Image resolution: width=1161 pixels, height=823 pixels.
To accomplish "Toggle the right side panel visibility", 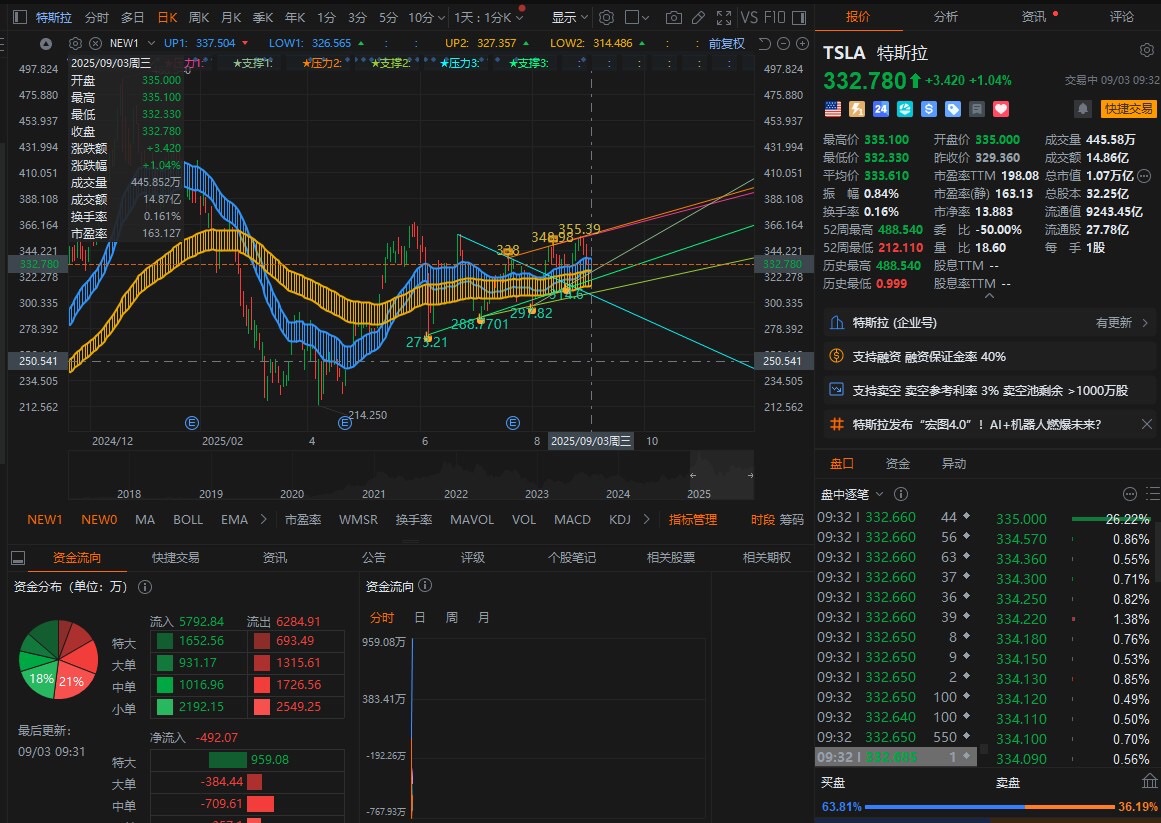I will (x=798, y=18).
